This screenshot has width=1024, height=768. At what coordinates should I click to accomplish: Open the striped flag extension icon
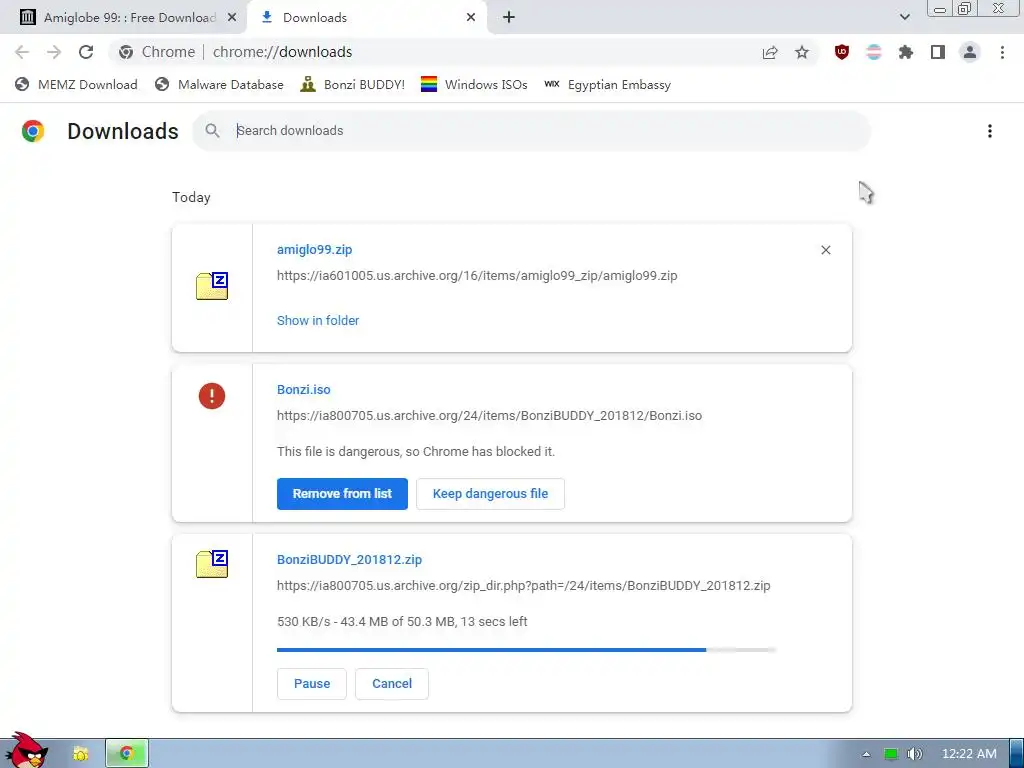[874, 52]
